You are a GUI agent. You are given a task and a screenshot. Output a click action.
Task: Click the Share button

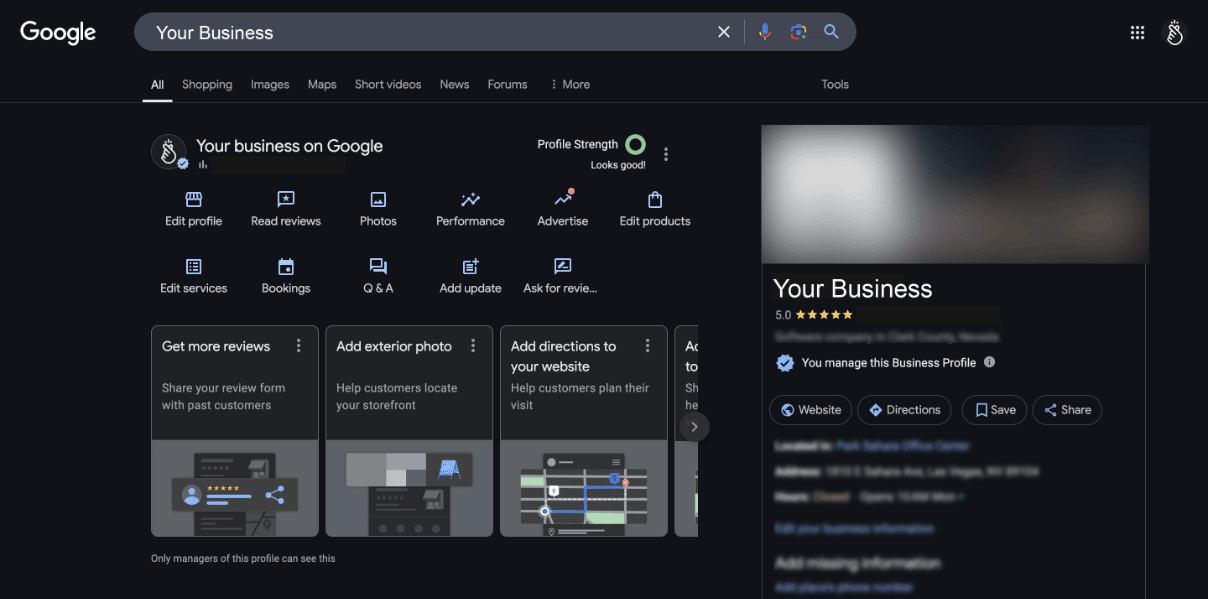pyautogui.click(x=1068, y=410)
